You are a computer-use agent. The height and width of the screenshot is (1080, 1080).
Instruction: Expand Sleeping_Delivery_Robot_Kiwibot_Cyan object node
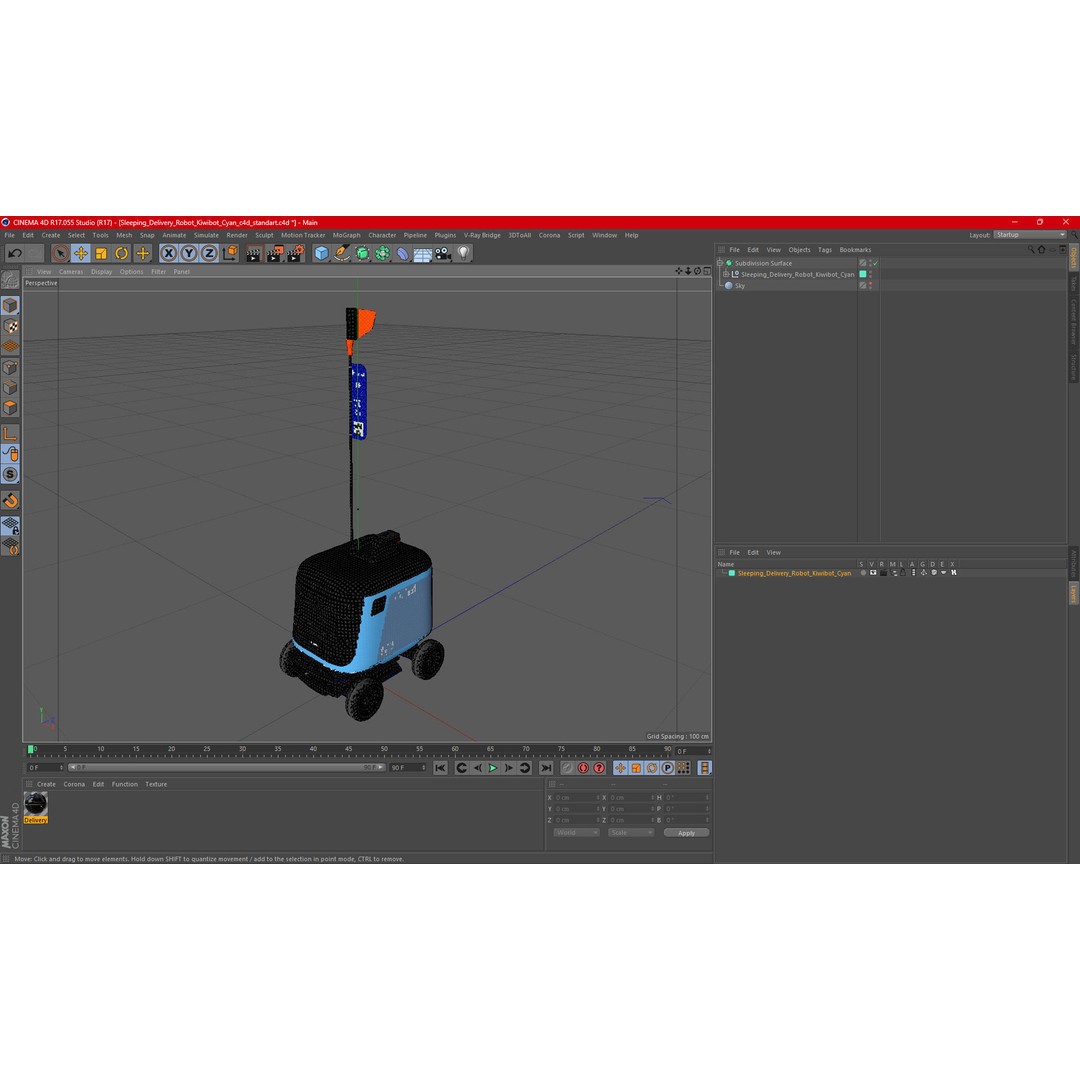tap(726, 274)
